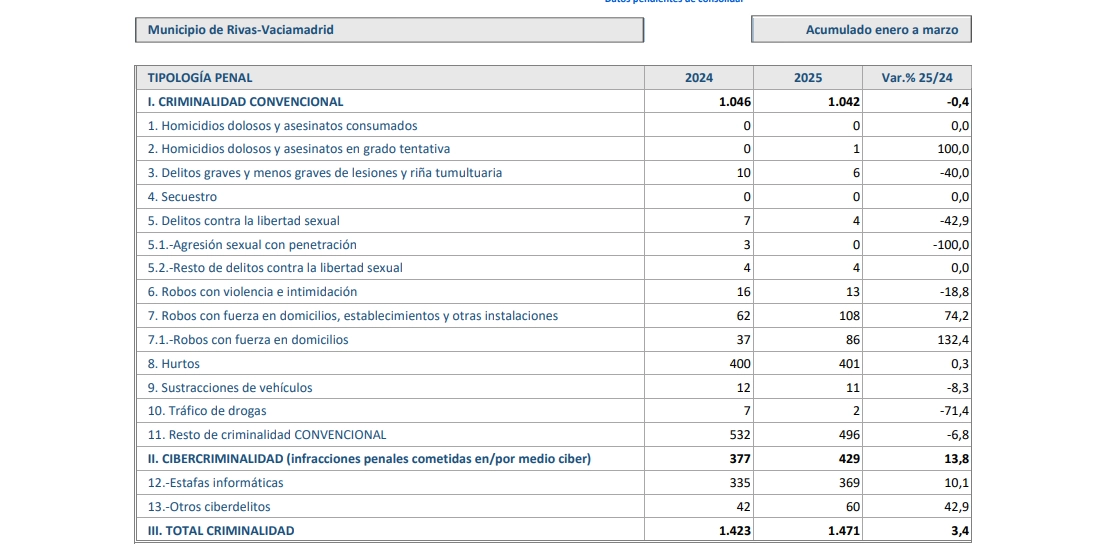Viewport: 1112px width, 556px height.
Task: Select the 13. Otros ciberdelitos row label
Action: (209, 507)
